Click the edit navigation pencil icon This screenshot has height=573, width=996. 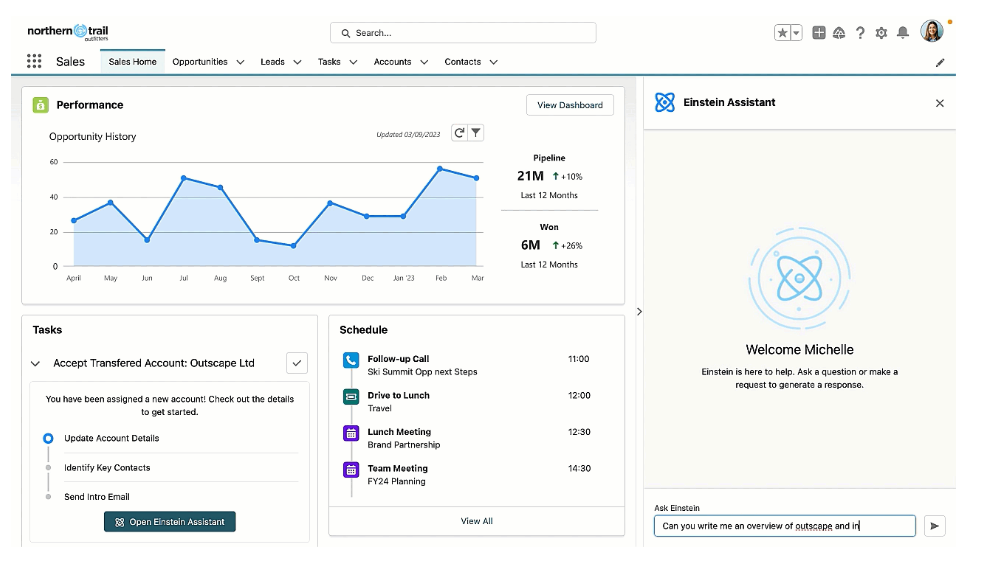coord(940,62)
